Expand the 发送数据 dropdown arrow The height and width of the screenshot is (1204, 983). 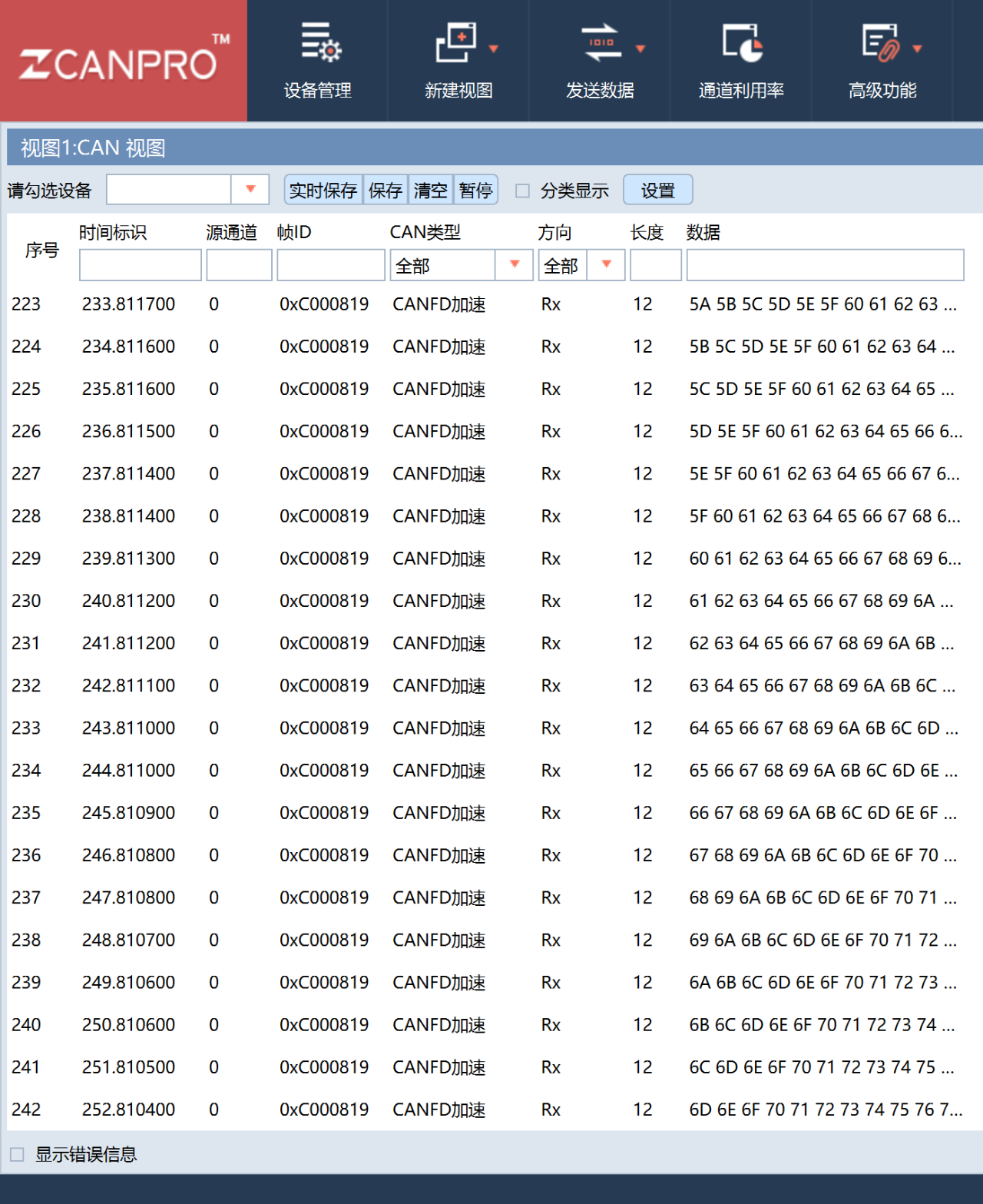pyautogui.click(x=640, y=49)
